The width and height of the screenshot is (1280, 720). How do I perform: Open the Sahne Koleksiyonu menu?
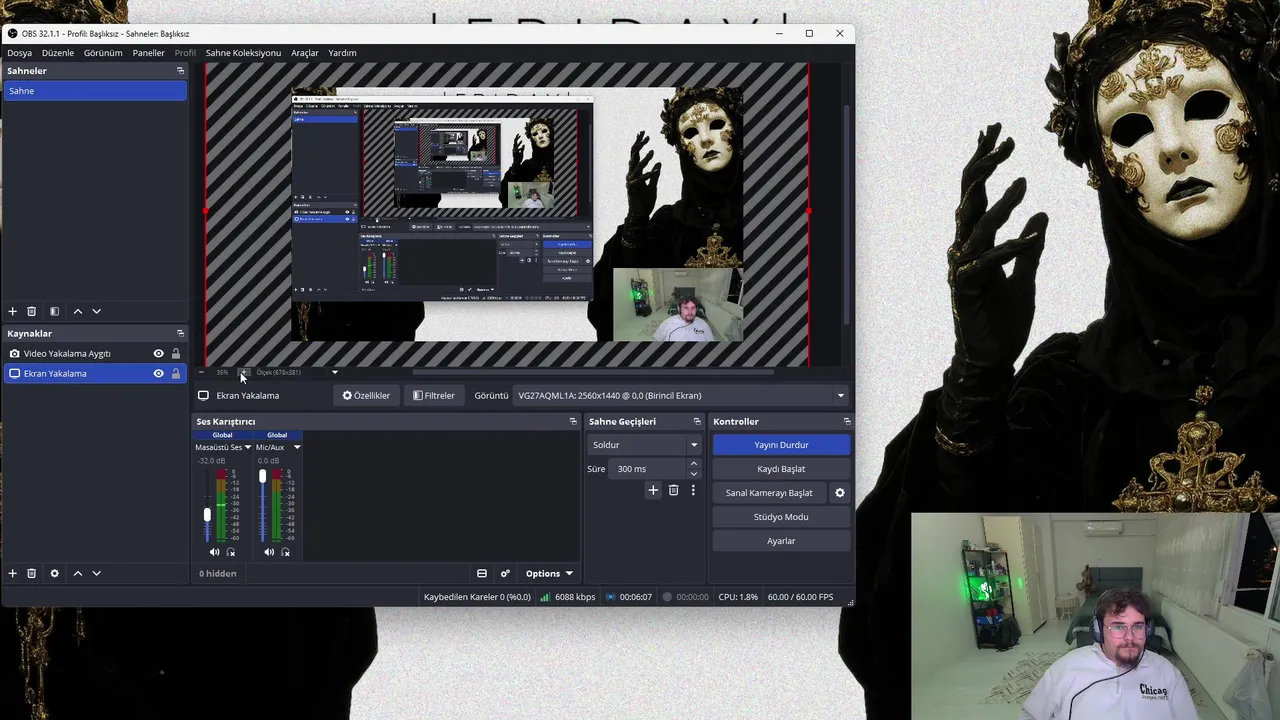[243, 53]
